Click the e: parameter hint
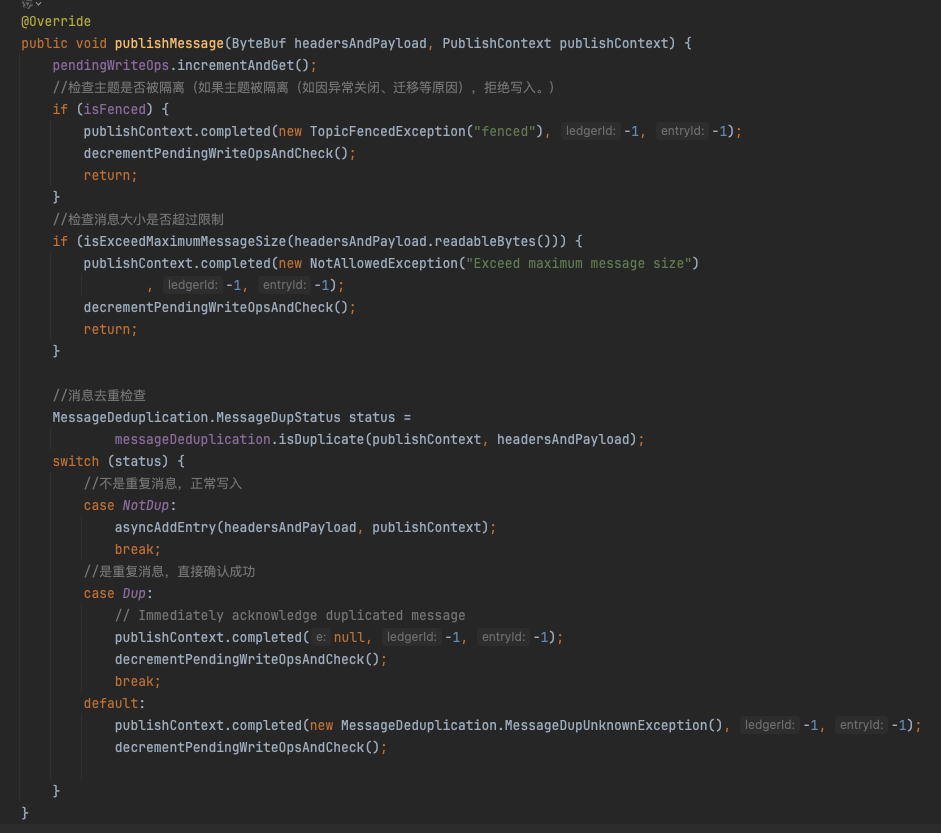The image size is (941, 833). (321, 637)
